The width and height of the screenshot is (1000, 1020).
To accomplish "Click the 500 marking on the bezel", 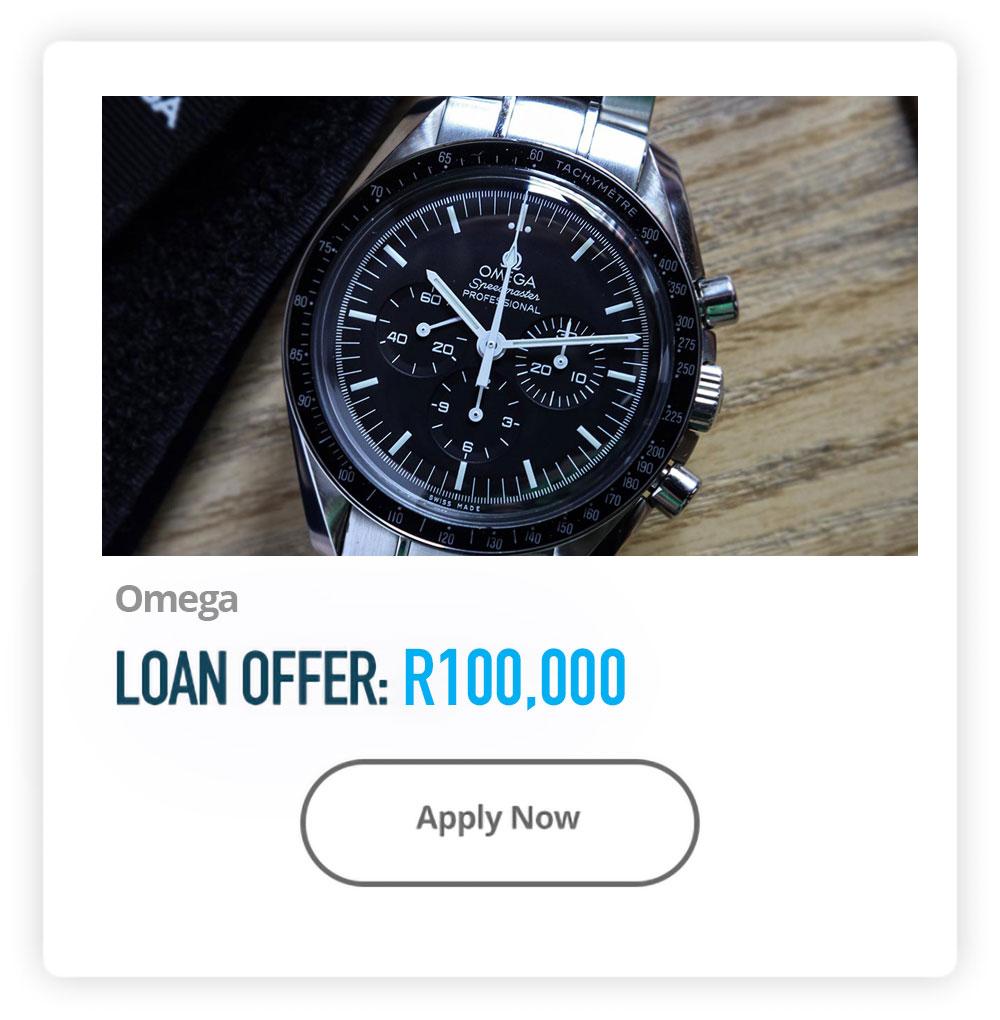I will [649, 233].
